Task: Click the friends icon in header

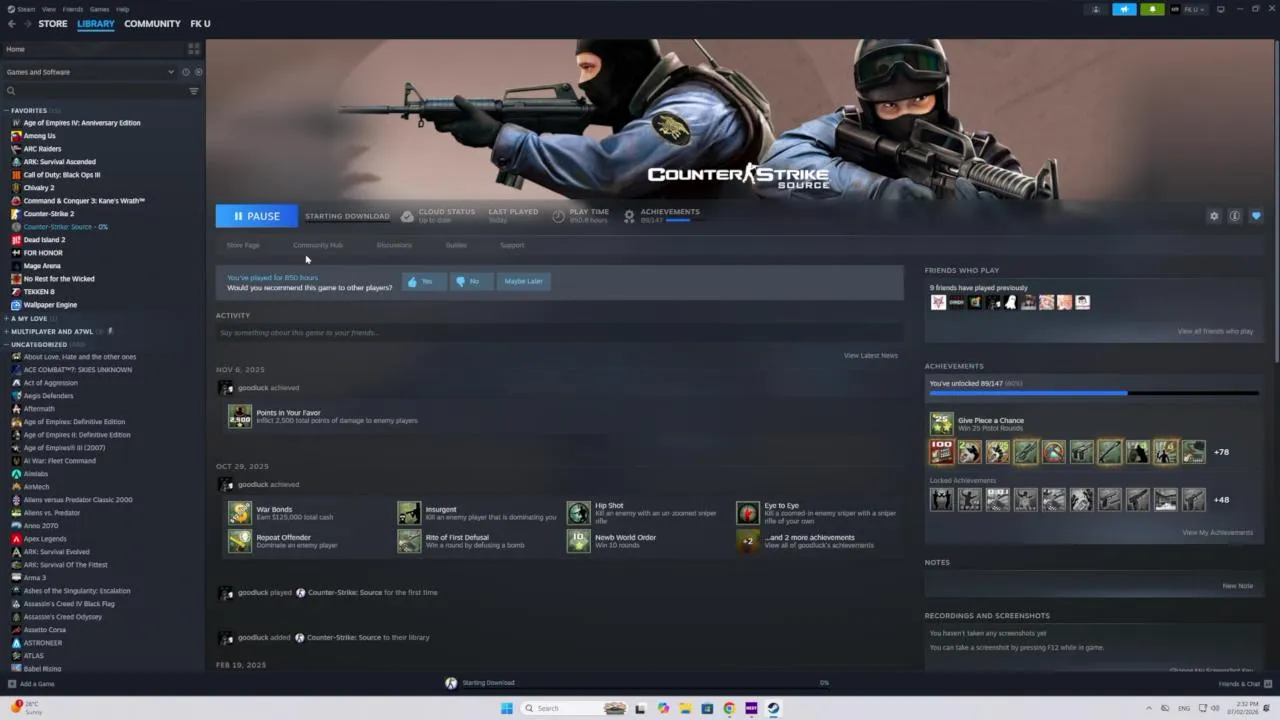Action: tap(1096, 9)
